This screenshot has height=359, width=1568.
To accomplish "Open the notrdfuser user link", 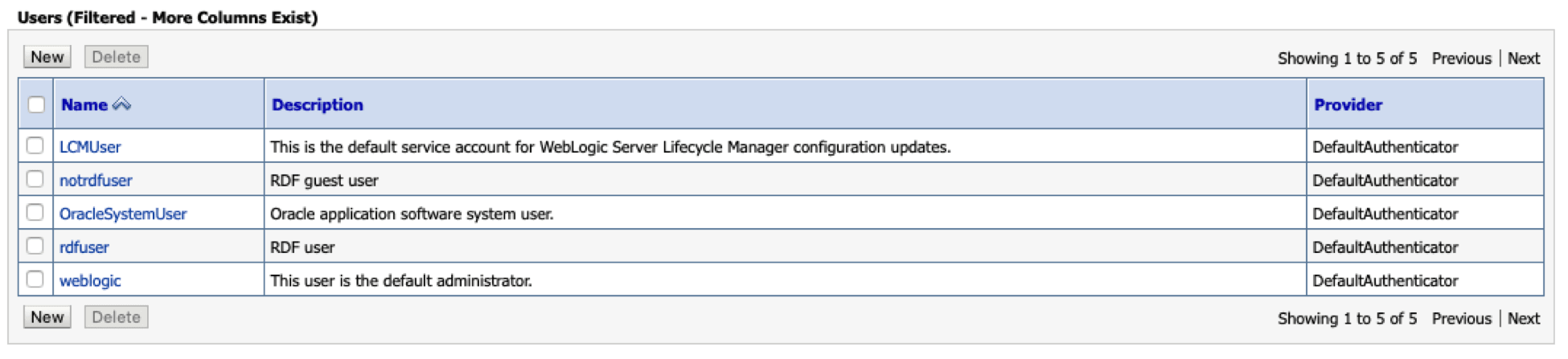I will tap(96, 181).
